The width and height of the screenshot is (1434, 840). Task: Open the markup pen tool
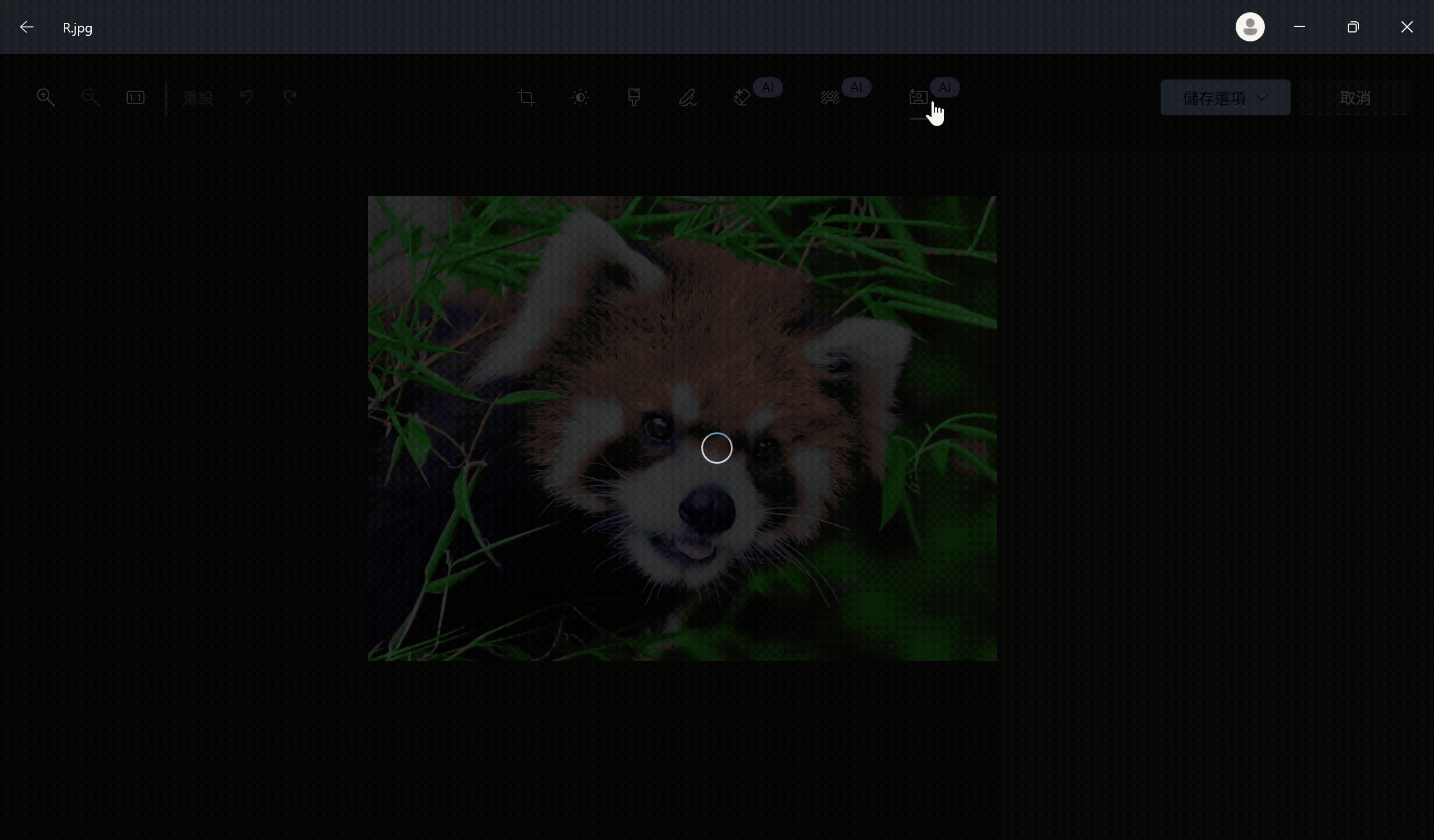(x=687, y=97)
